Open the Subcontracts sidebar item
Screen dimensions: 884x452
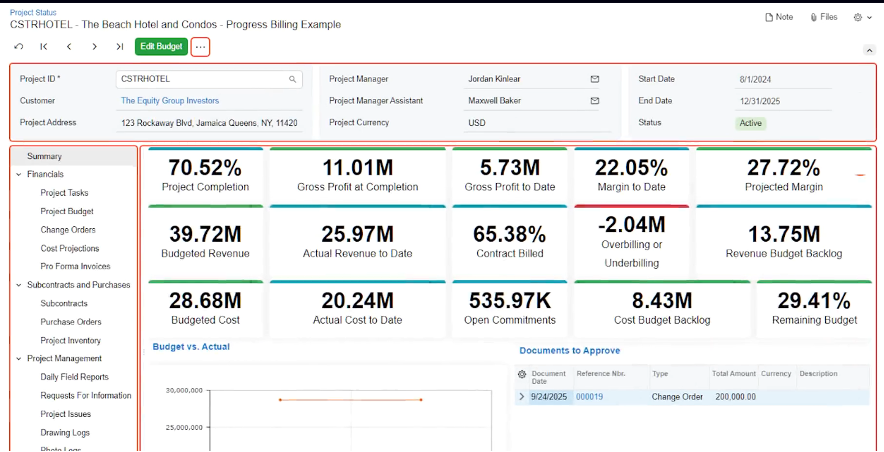pyautogui.click(x=64, y=303)
